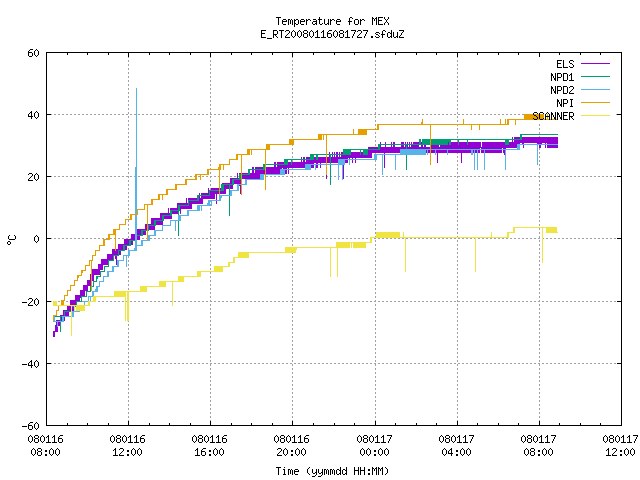This screenshot has width=640, height=480.
Task: Select the filename E_RT20080116081727.sfduZ subtitle
Action: pos(332,34)
